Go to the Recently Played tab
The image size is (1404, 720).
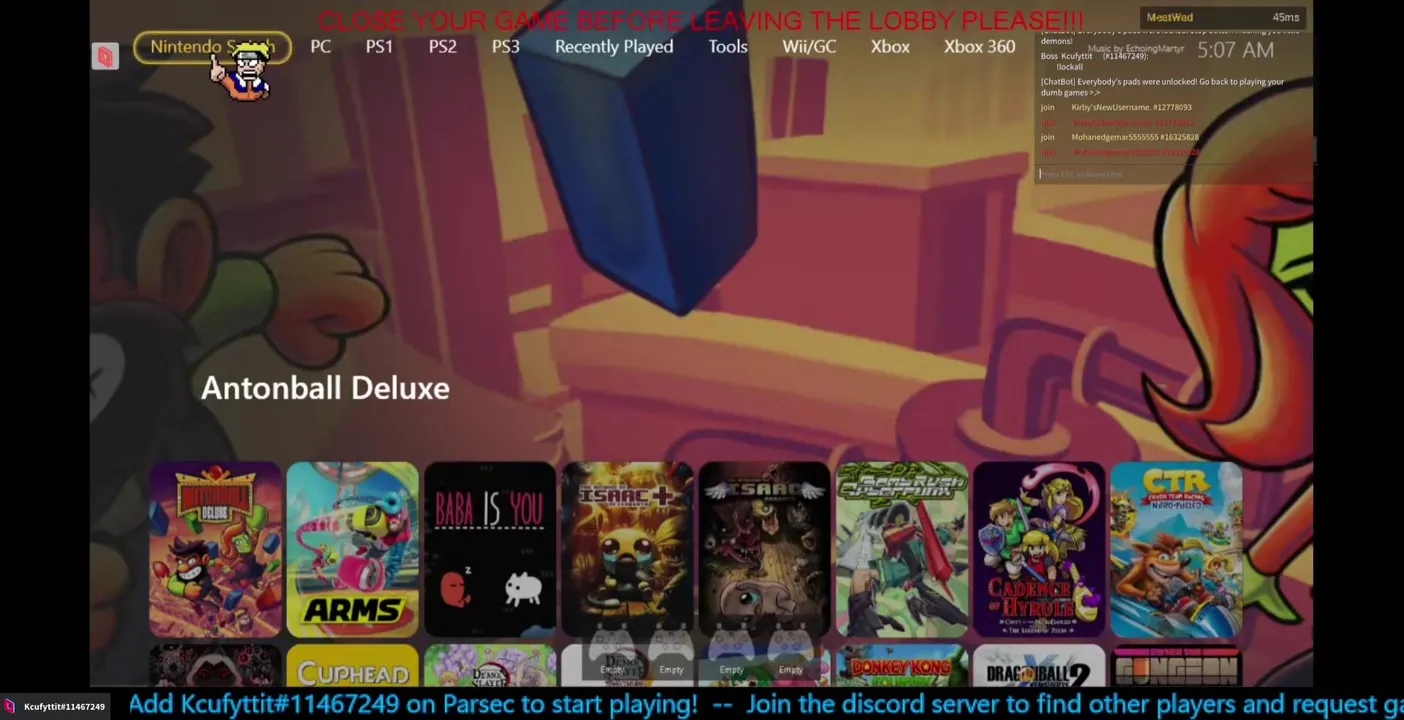click(614, 47)
